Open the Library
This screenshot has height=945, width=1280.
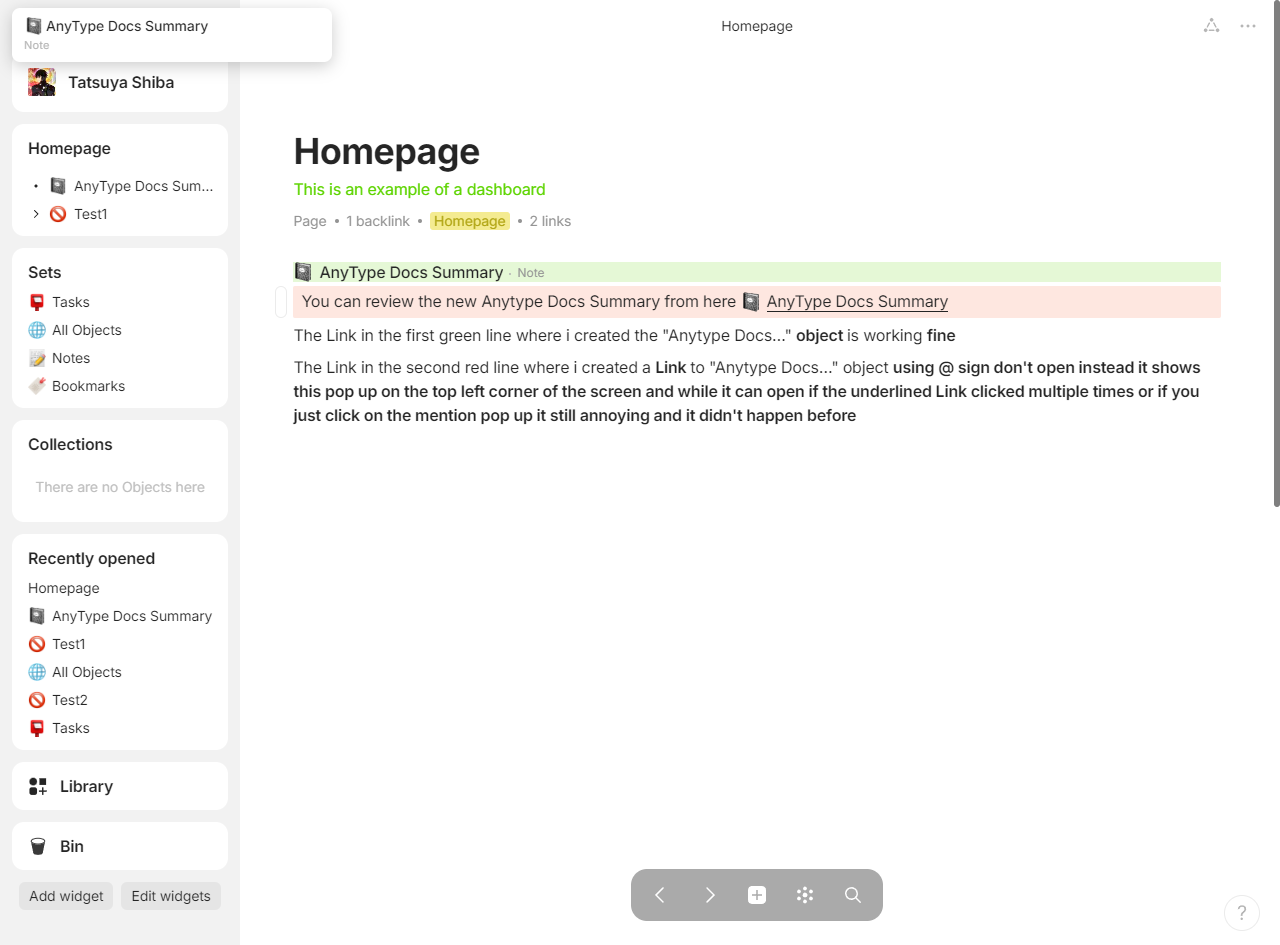click(x=120, y=786)
